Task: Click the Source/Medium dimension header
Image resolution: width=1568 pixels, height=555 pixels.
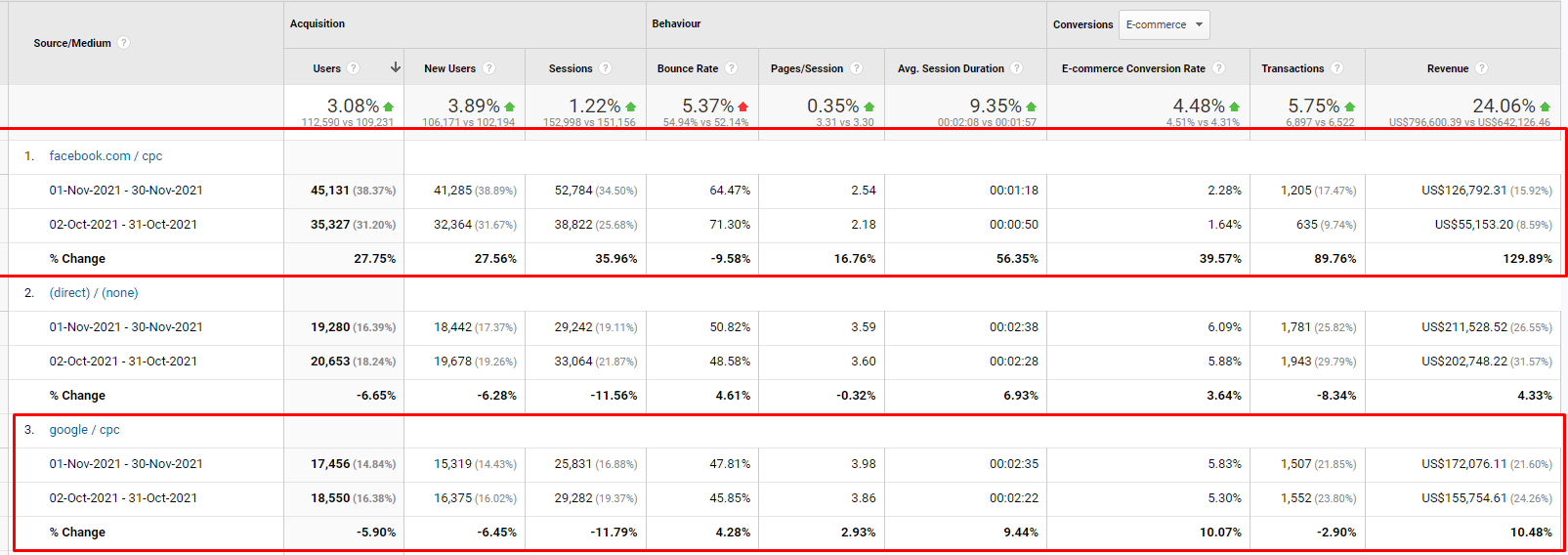Action: (72, 43)
